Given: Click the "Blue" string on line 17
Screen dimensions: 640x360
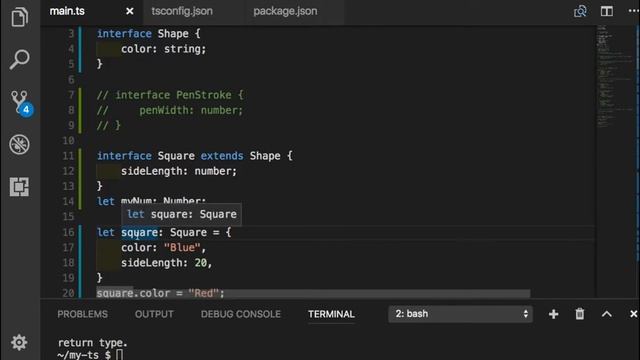Looking at the screenshot, I should click(x=182, y=248).
